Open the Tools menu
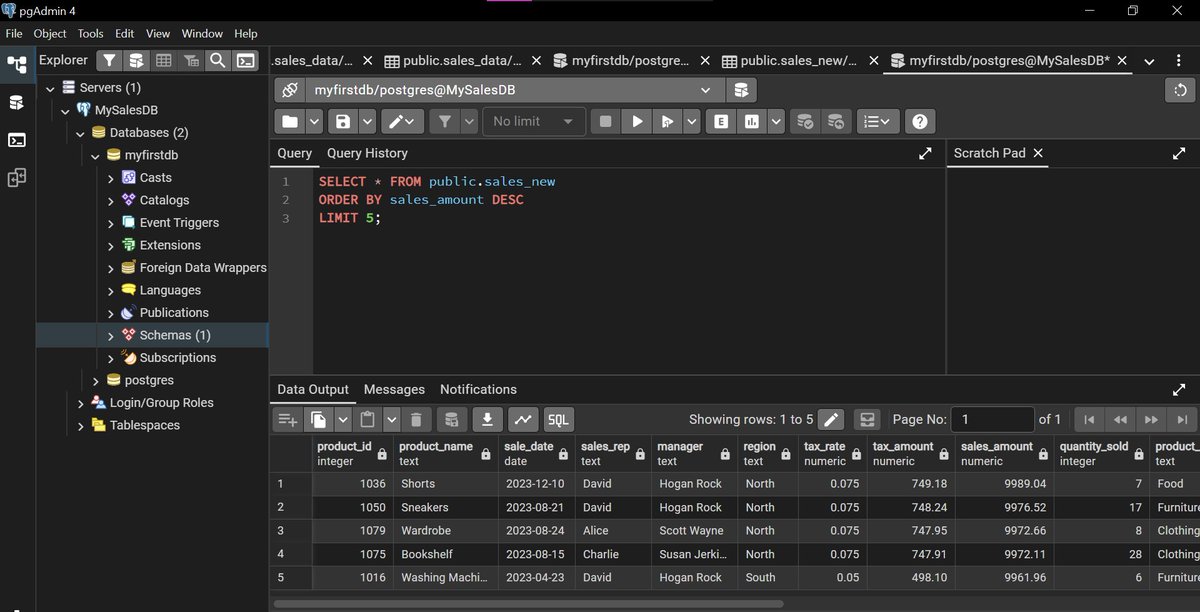1200x612 pixels. (91, 33)
